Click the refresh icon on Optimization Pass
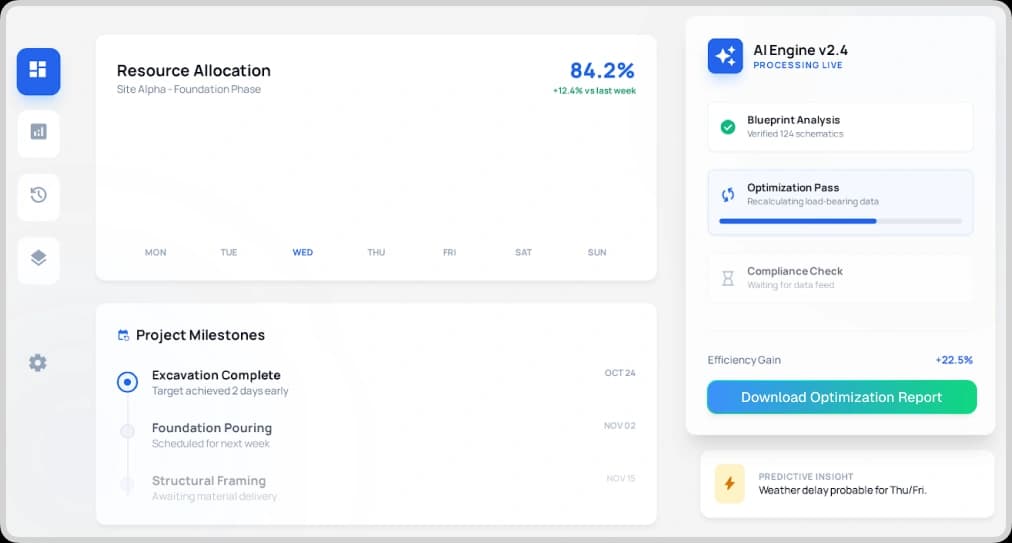Viewport: 1012px width, 543px height. pyautogui.click(x=728, y=194)
